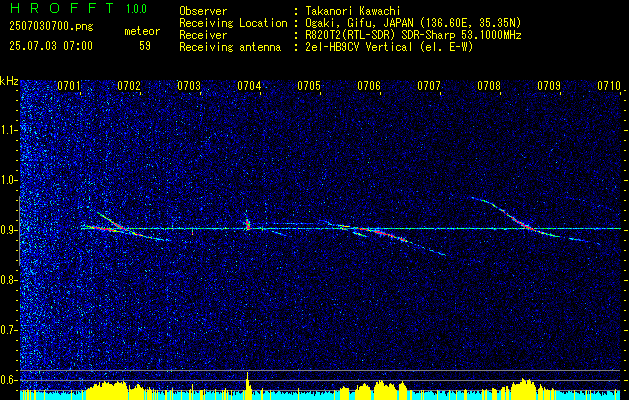Click the 1.0 kHz axis label
Image resolution: width=629 pixels, height=400 pixels.
pos(8,180)
